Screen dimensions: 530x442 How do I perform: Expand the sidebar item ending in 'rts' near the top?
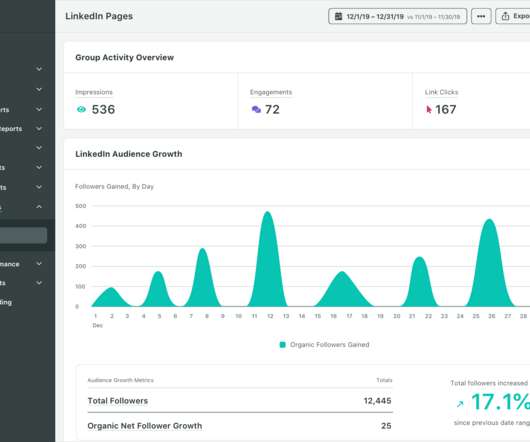click(x=39, y=109)
